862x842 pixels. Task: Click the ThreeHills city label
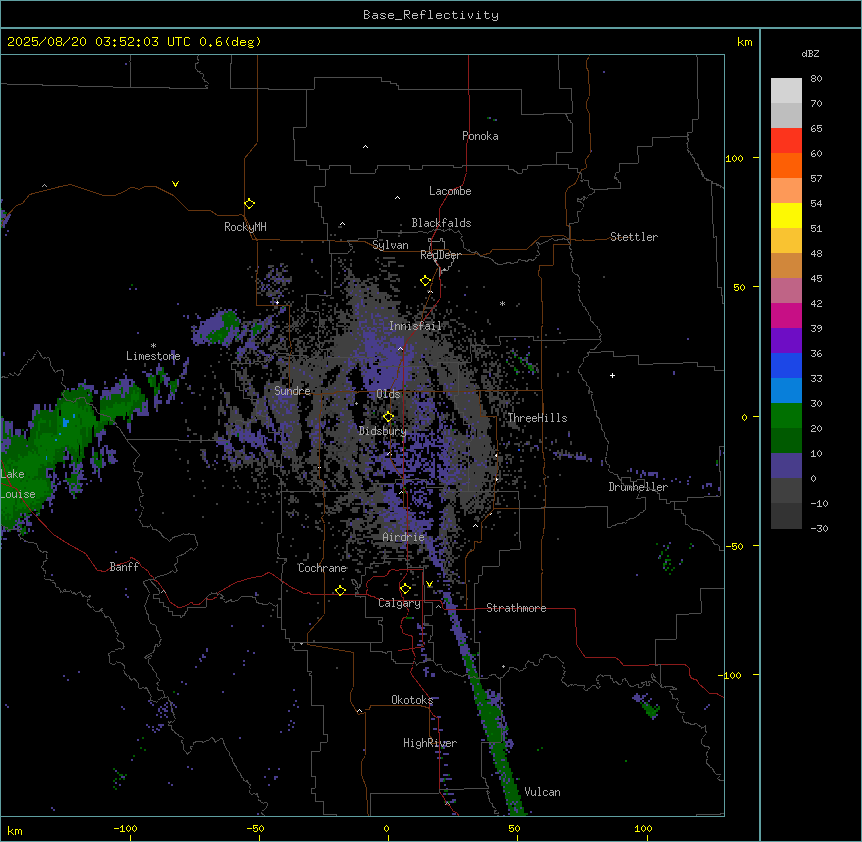537,418
